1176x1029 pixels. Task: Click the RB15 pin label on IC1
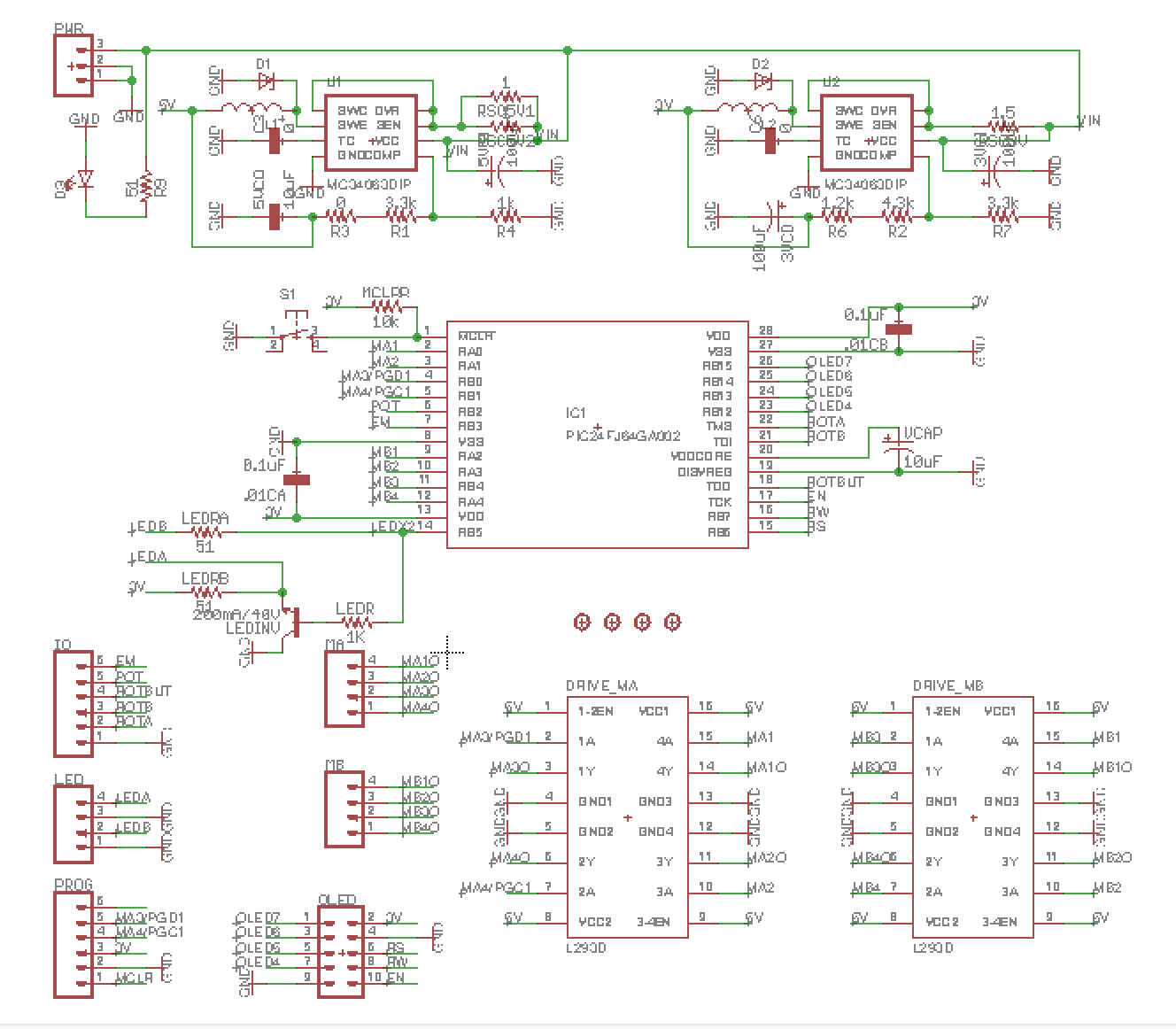(717, 366)
